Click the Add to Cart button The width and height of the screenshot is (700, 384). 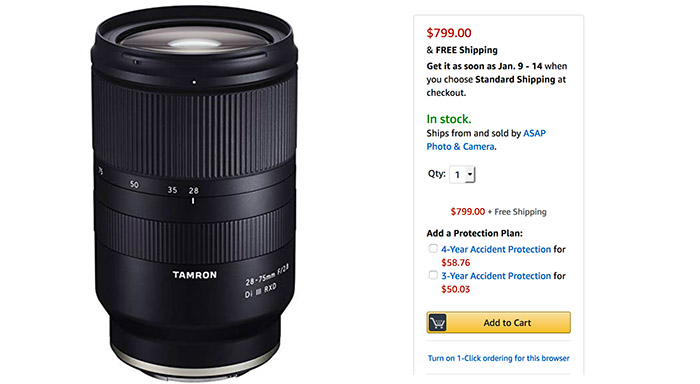[498, 322]
